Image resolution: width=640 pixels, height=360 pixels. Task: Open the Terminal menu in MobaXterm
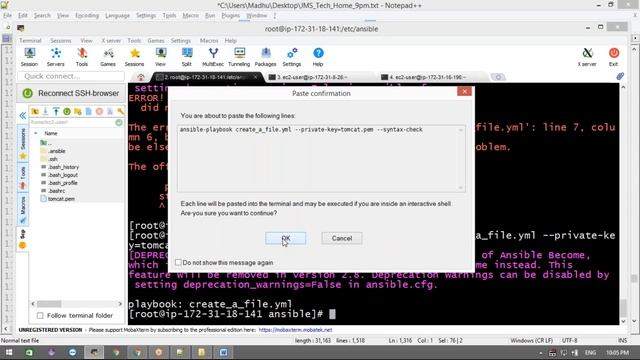[30, 41]
